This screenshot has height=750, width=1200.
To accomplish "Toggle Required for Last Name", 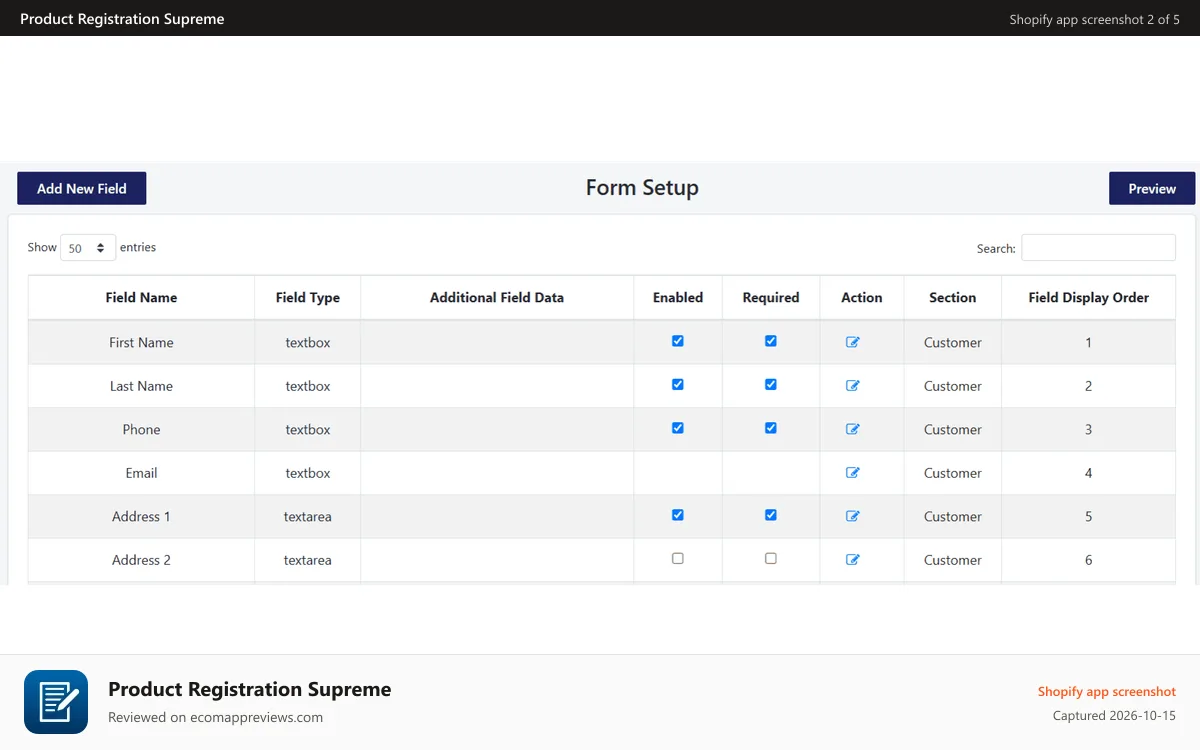I will (x=771, y=384).
